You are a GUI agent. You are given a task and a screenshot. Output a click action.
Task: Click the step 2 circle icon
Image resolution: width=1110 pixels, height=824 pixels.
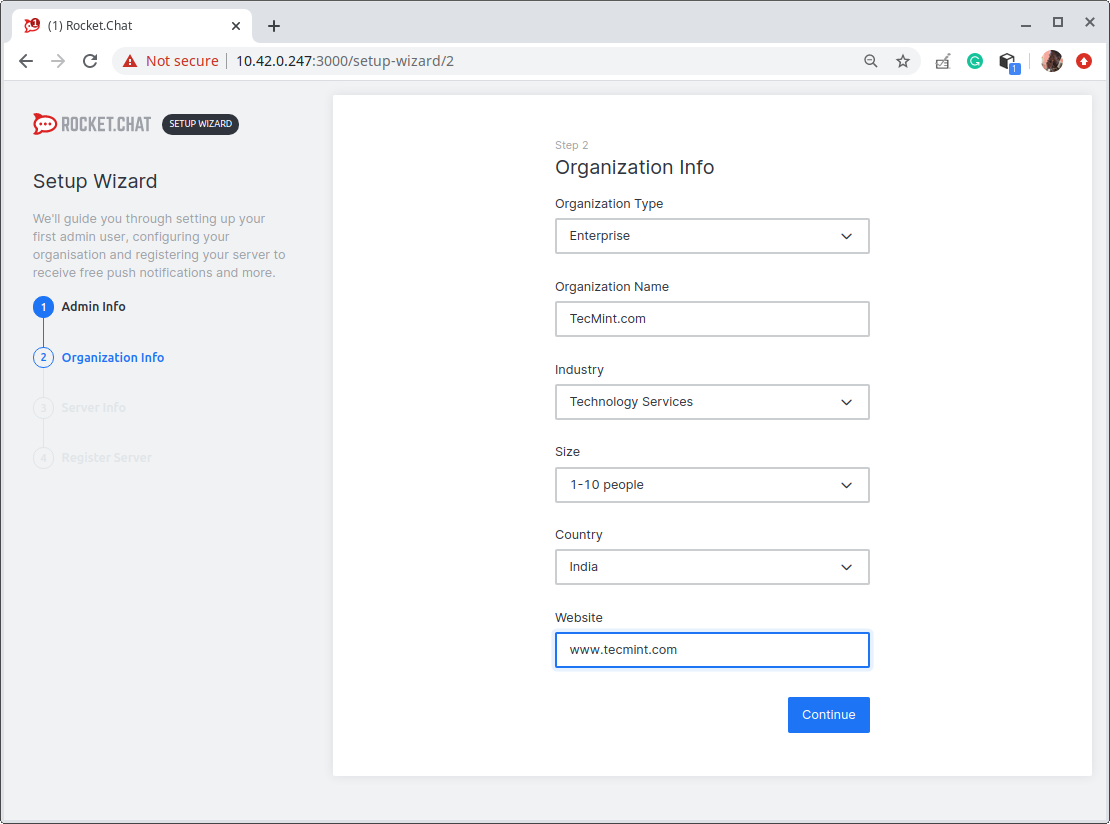pyautogui.click(x=43, y=357)
